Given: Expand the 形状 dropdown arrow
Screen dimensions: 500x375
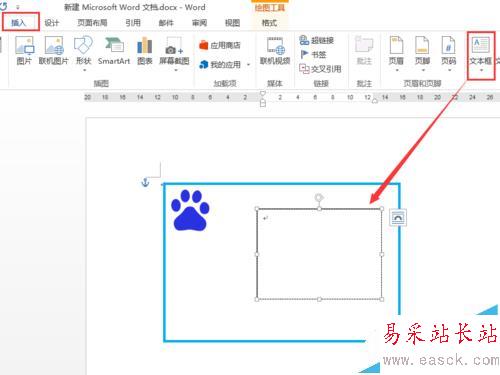Looking at the screenshot, I should (84, 70).
